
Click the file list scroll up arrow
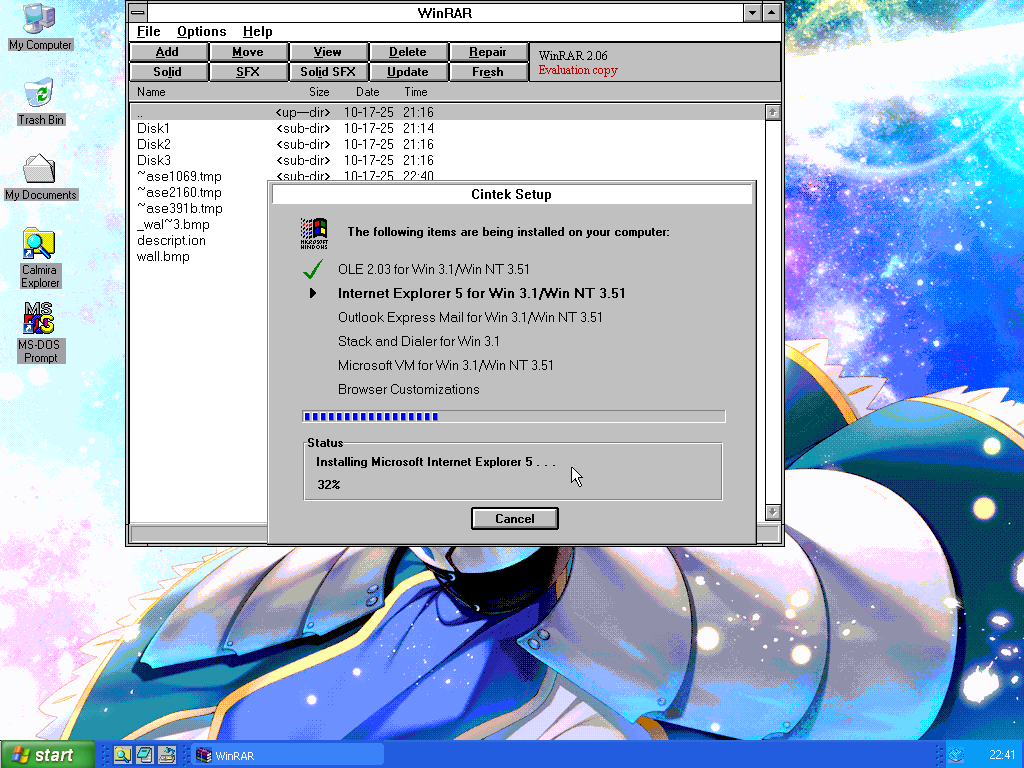click(x=772, y=112)
